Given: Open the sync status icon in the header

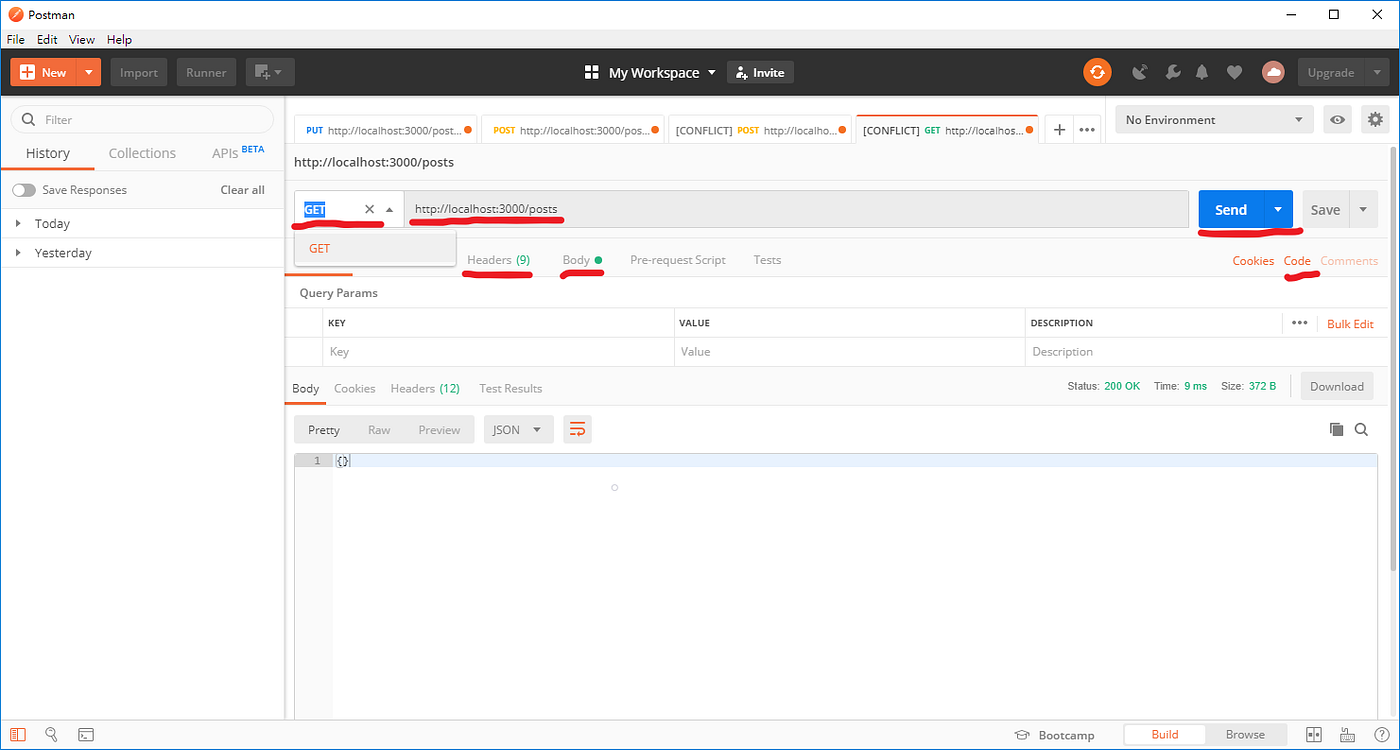Looking at the screenshot, I should [1097, 72].
